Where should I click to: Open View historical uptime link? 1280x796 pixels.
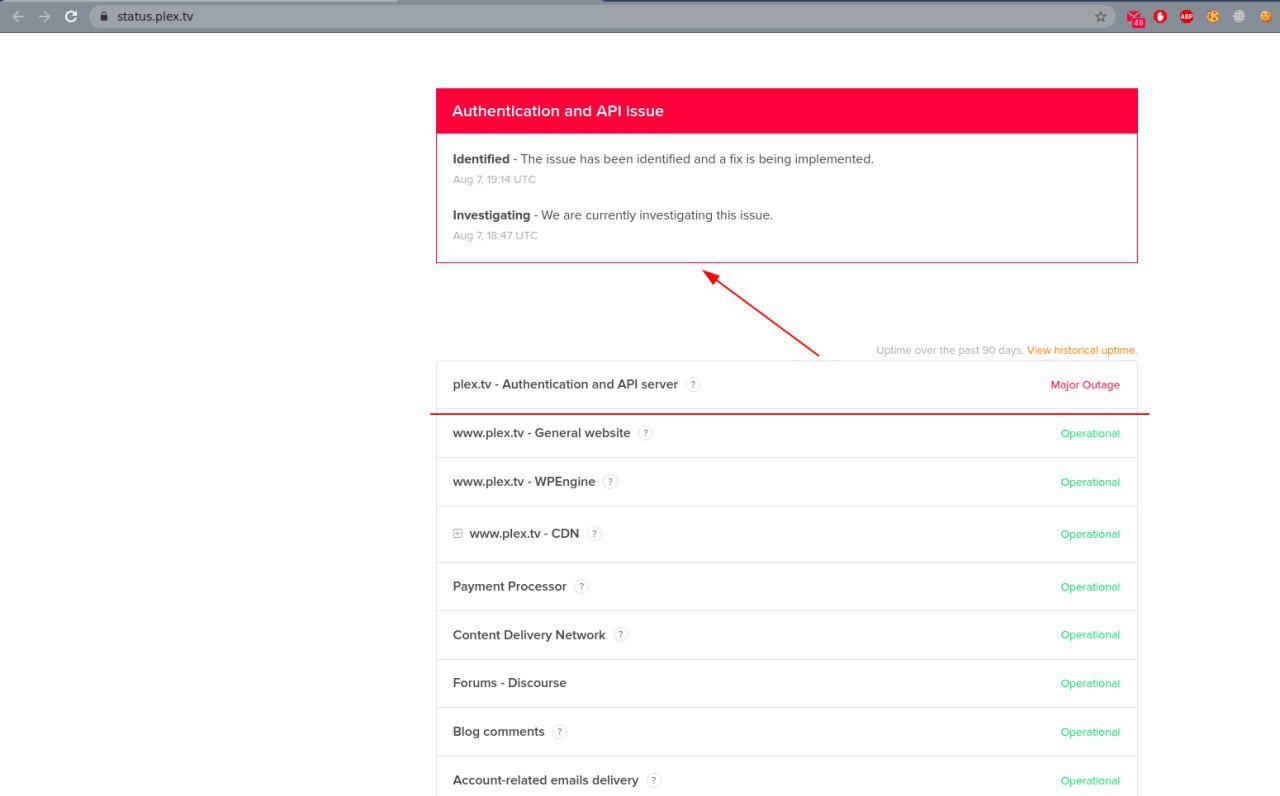tap(1082, 351)
